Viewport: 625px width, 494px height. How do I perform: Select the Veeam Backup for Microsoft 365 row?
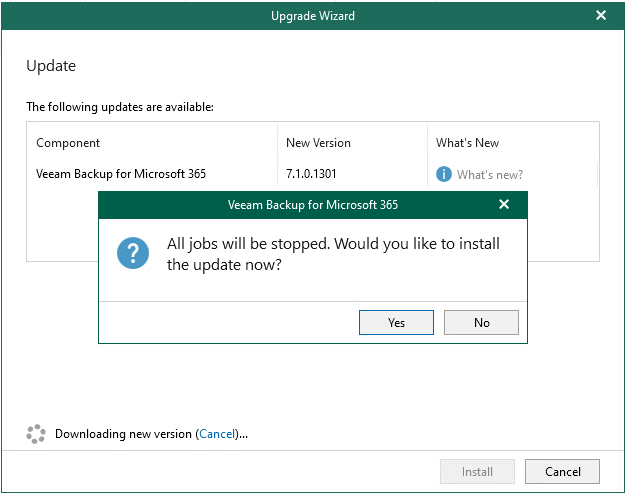tap(312, 174)
